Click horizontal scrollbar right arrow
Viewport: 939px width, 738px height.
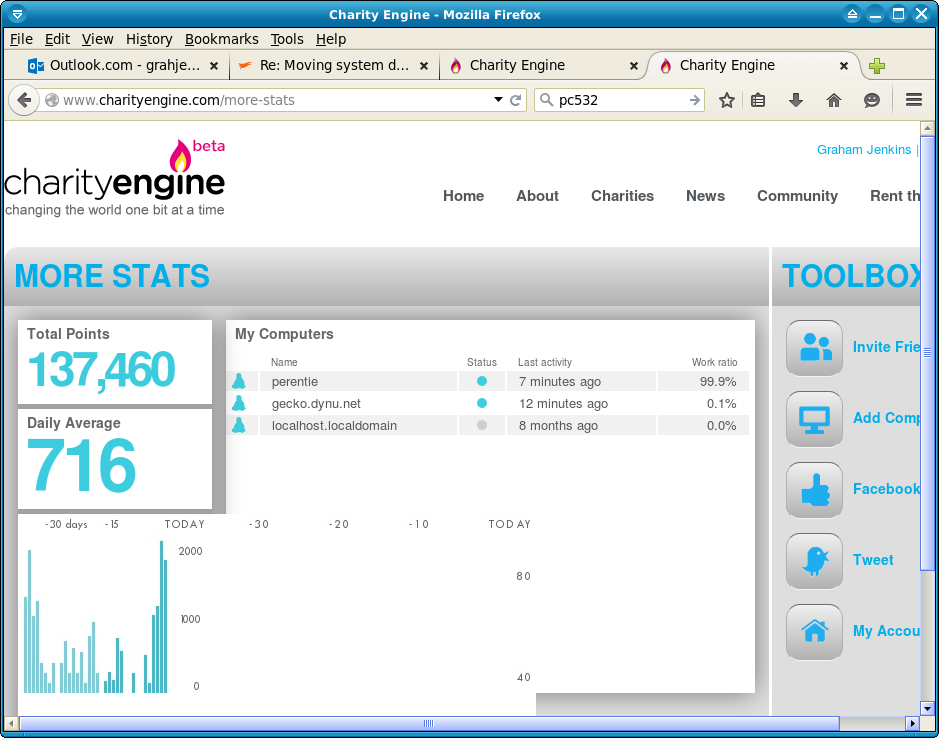point(913,723)
